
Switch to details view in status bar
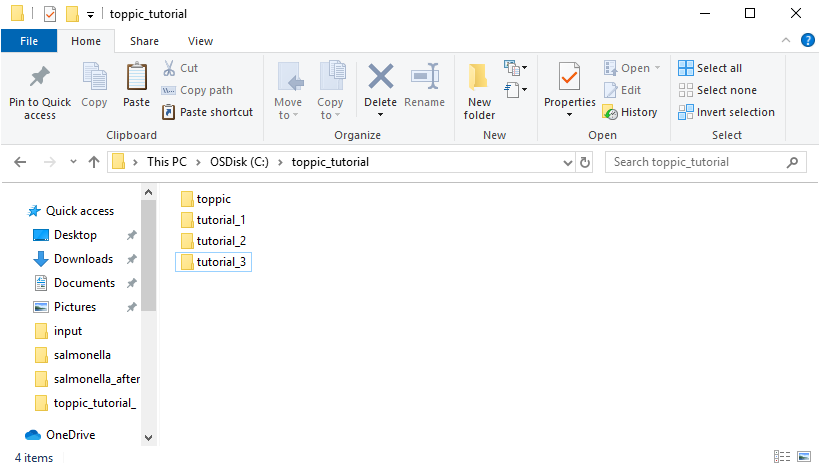(782, 457)
